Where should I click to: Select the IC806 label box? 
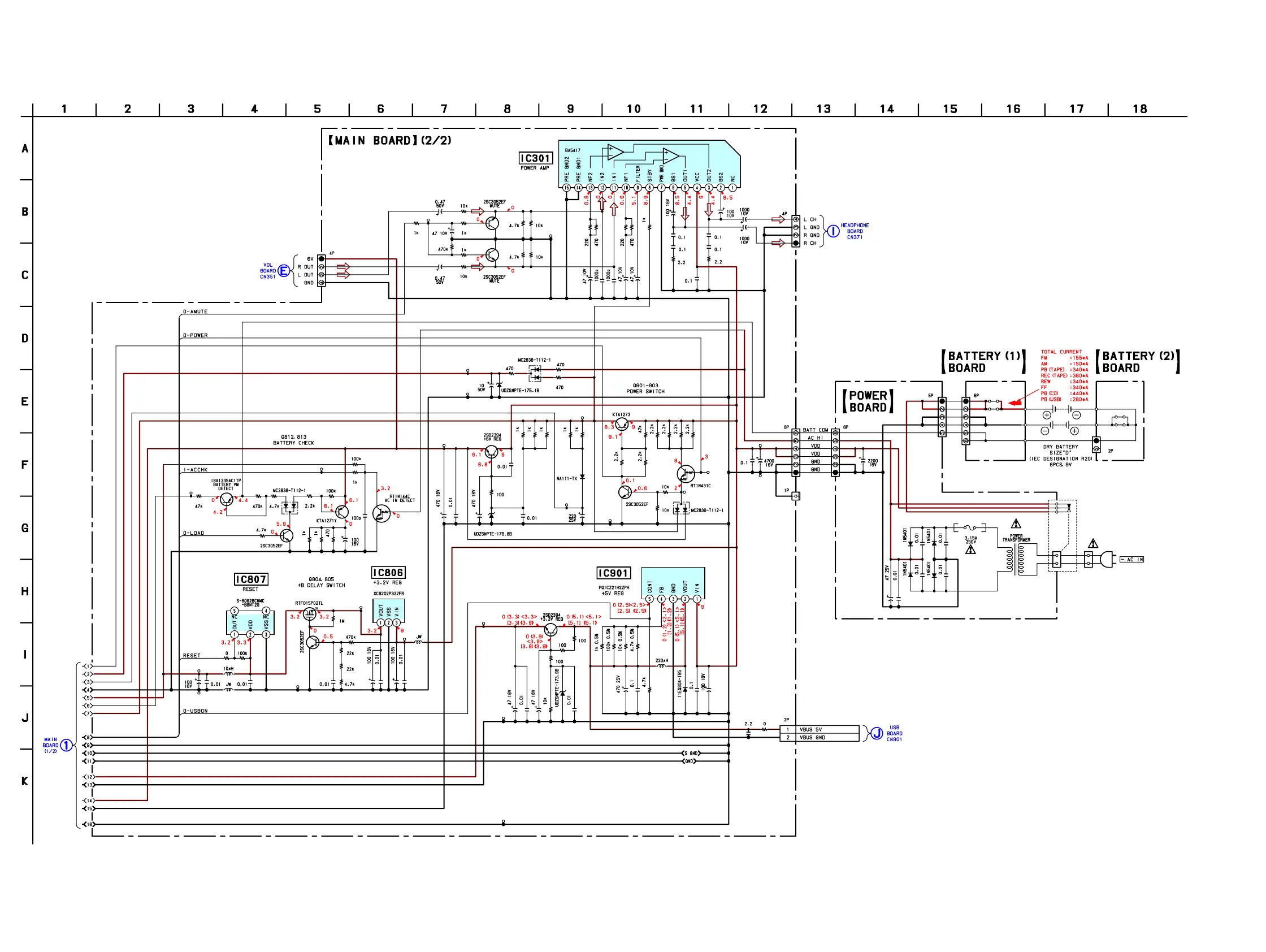pos(388,573)
